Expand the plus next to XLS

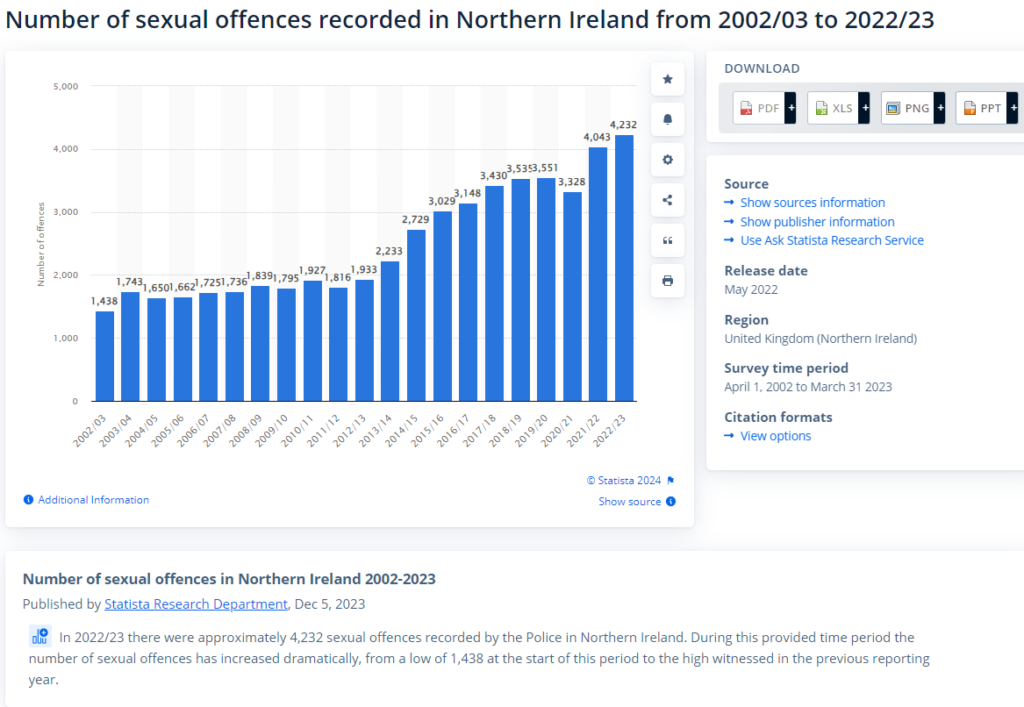click(x=864, y=108)
